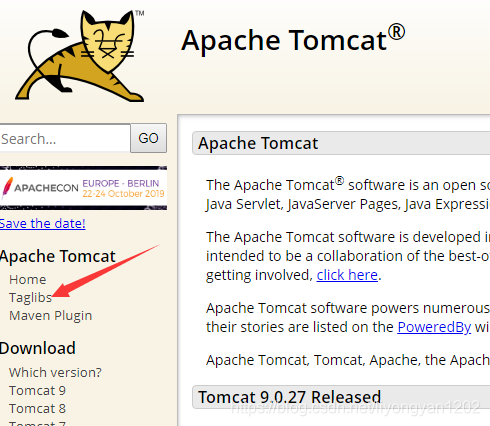
Task: Click the 'Tomcat 9.0.27 Released' heading
Action: 289,397
